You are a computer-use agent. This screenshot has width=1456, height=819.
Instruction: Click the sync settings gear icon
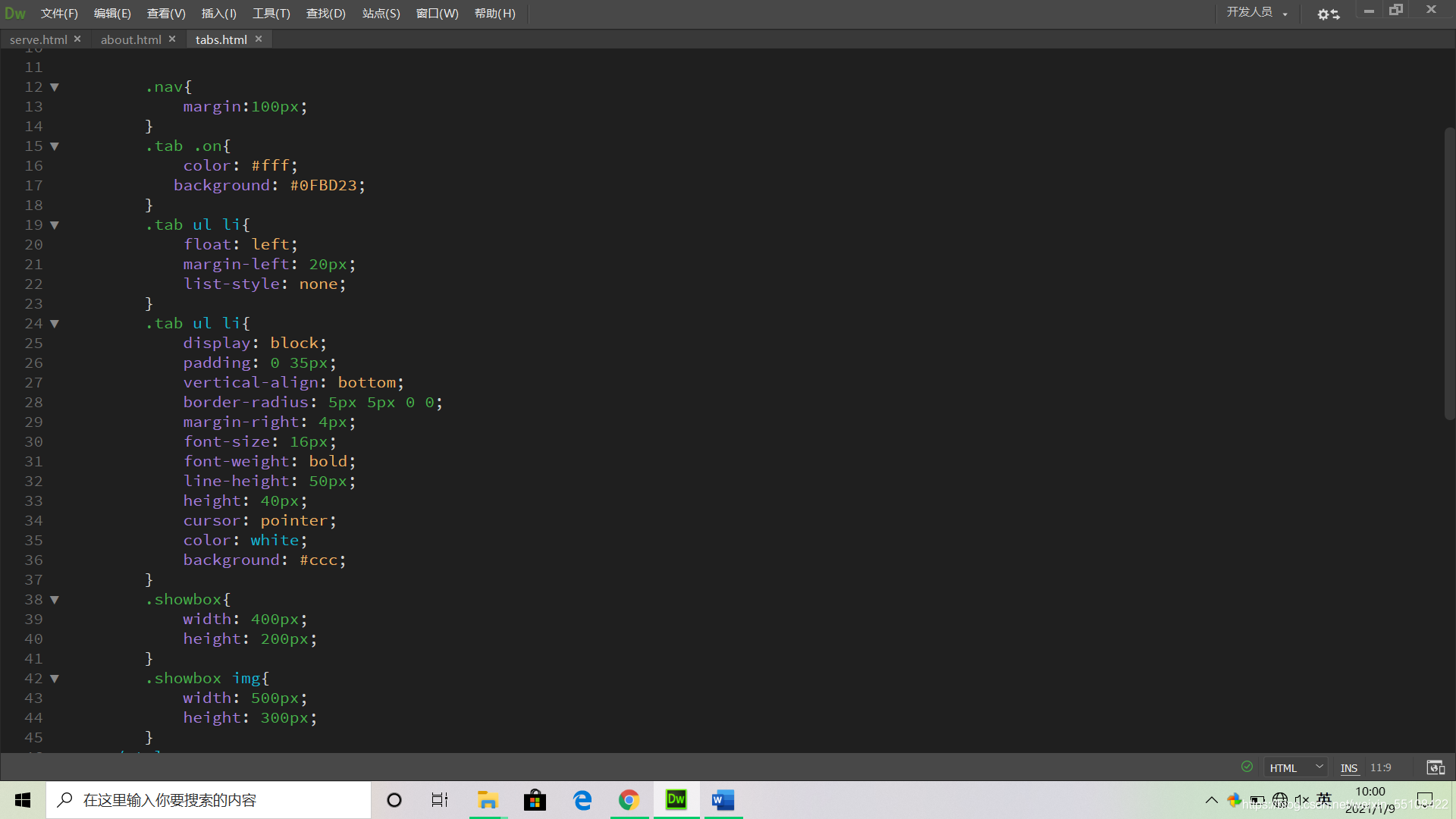[1328, 14]
